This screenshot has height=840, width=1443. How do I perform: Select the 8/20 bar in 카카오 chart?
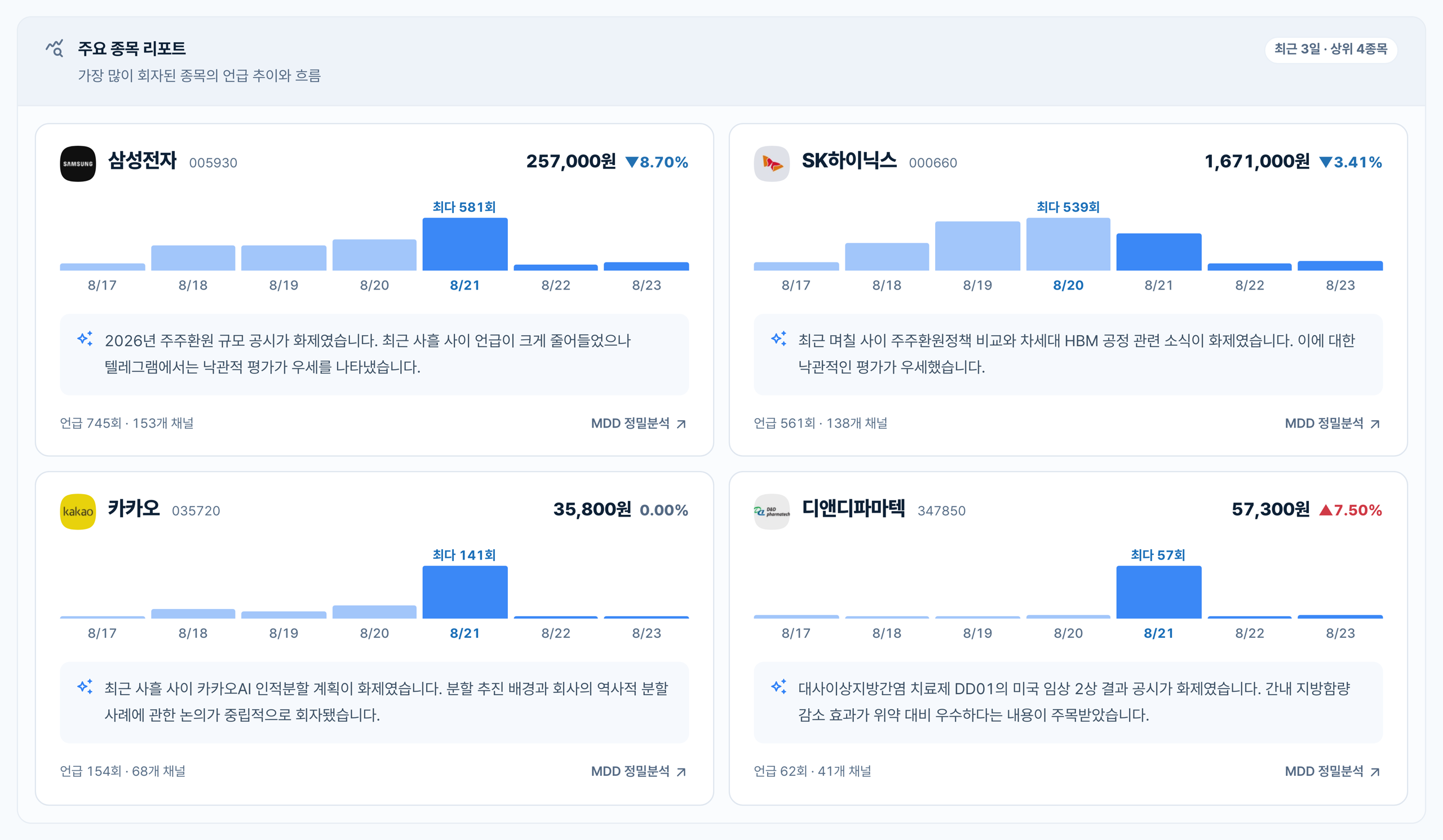[x=374, y=612]
